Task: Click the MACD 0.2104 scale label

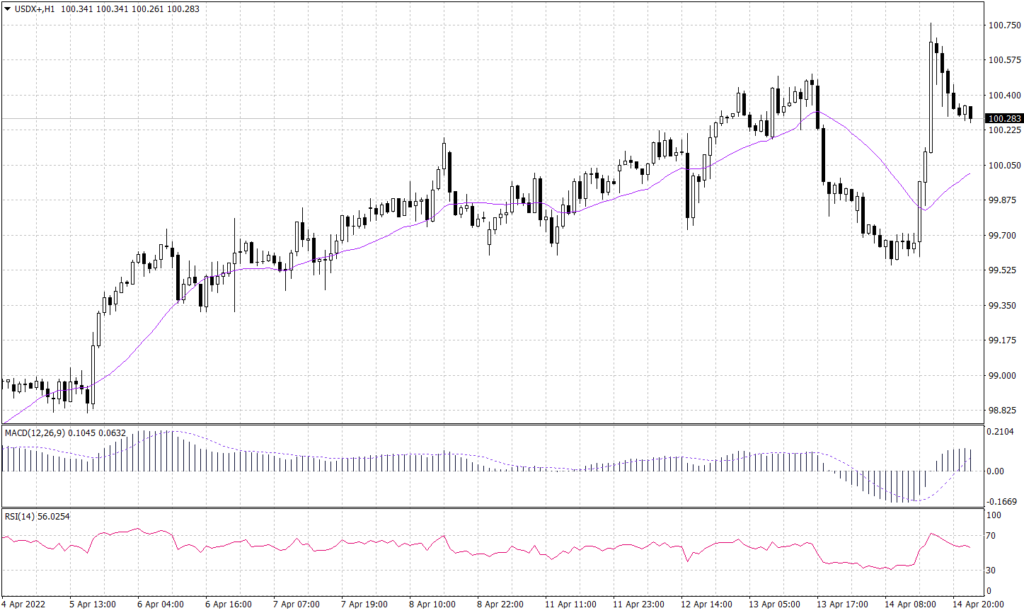Action: click(x=1001, y=432)
